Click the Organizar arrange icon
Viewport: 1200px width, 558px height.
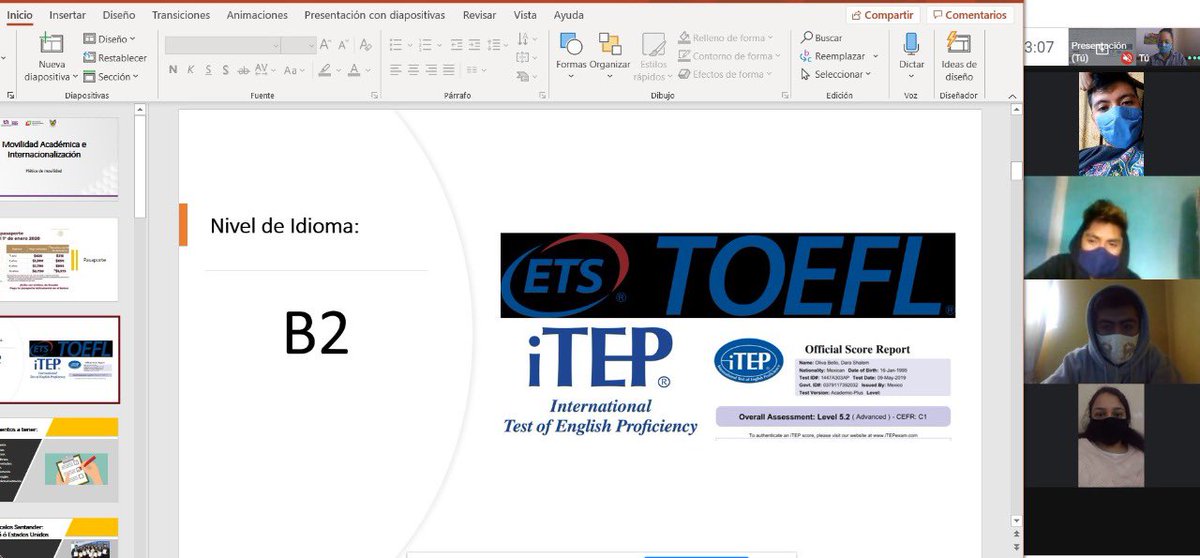pyautogui.click(x=610, y=44)
